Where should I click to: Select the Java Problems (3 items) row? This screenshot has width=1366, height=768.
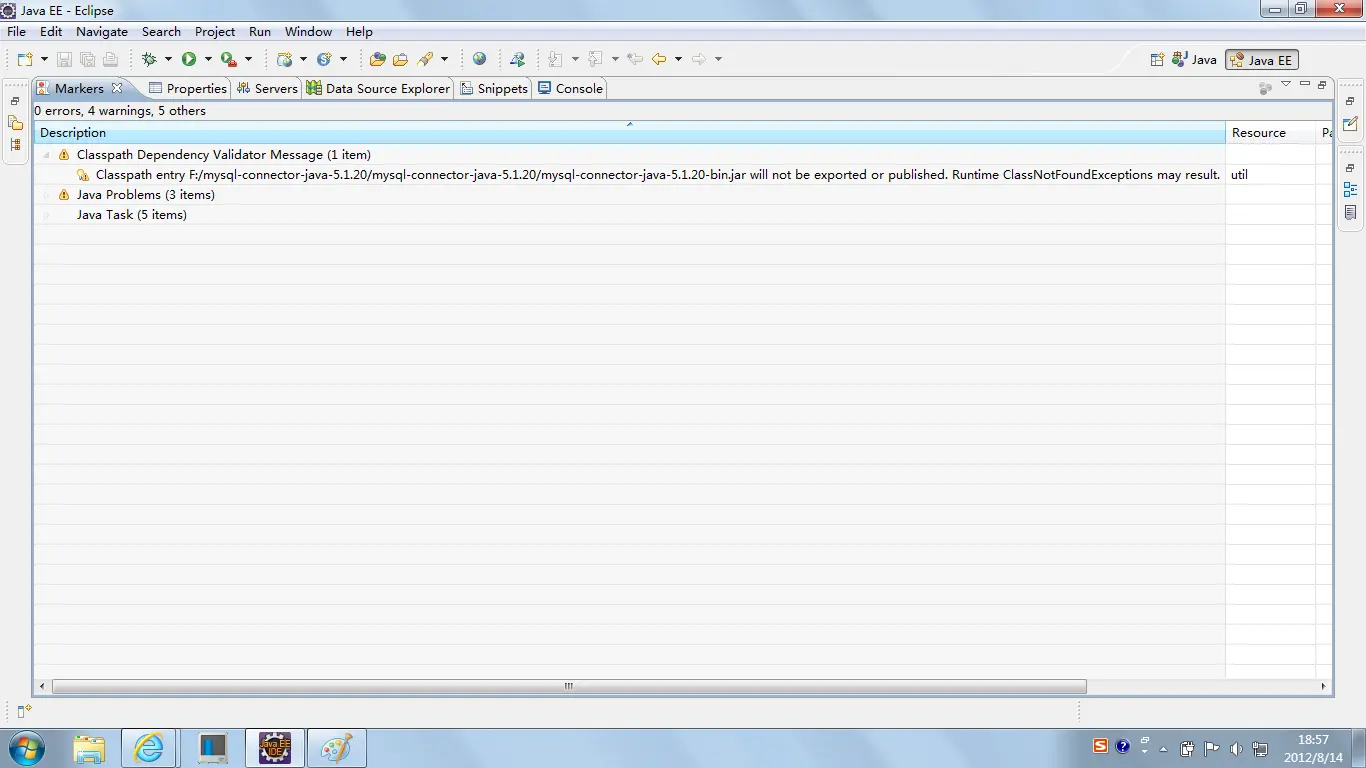[145, 195]
